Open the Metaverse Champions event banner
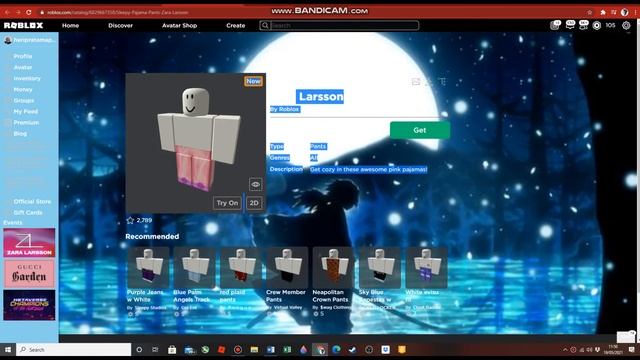The image size is (640, 360). coord(29,305)
